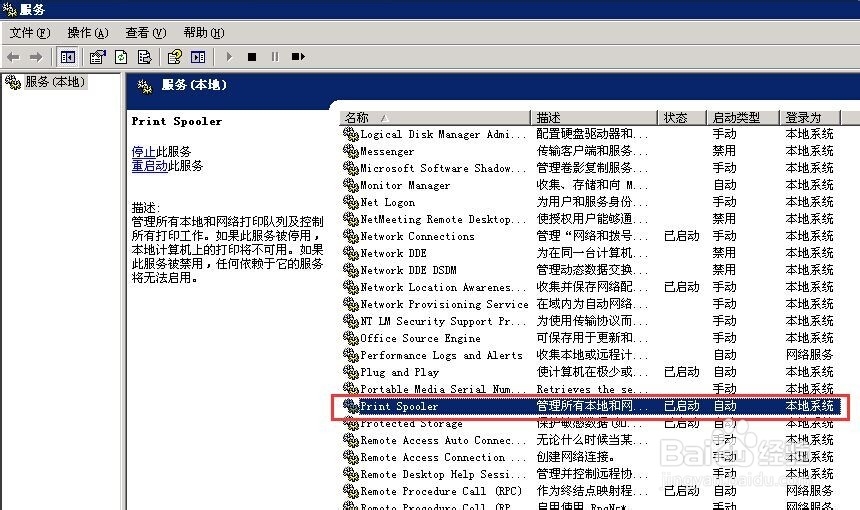Image resolution: width=860 pixels, height=510 pixels.
Task: Click the Help toolbar icon
Action: [174, 57]
